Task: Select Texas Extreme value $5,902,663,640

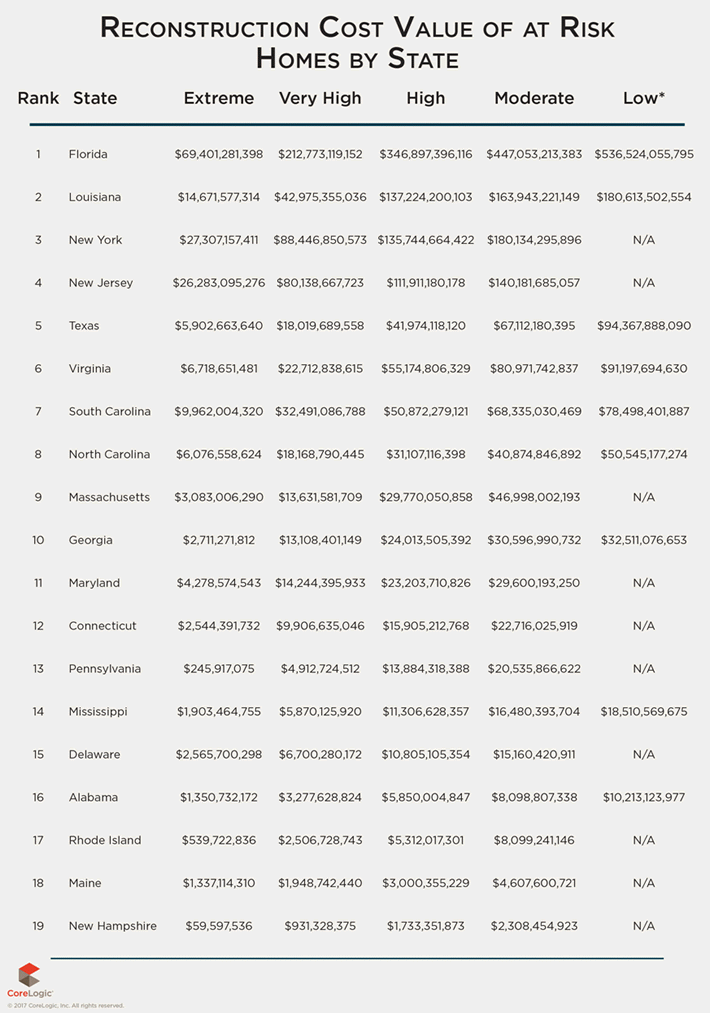Action: click(x=219, y=326)
